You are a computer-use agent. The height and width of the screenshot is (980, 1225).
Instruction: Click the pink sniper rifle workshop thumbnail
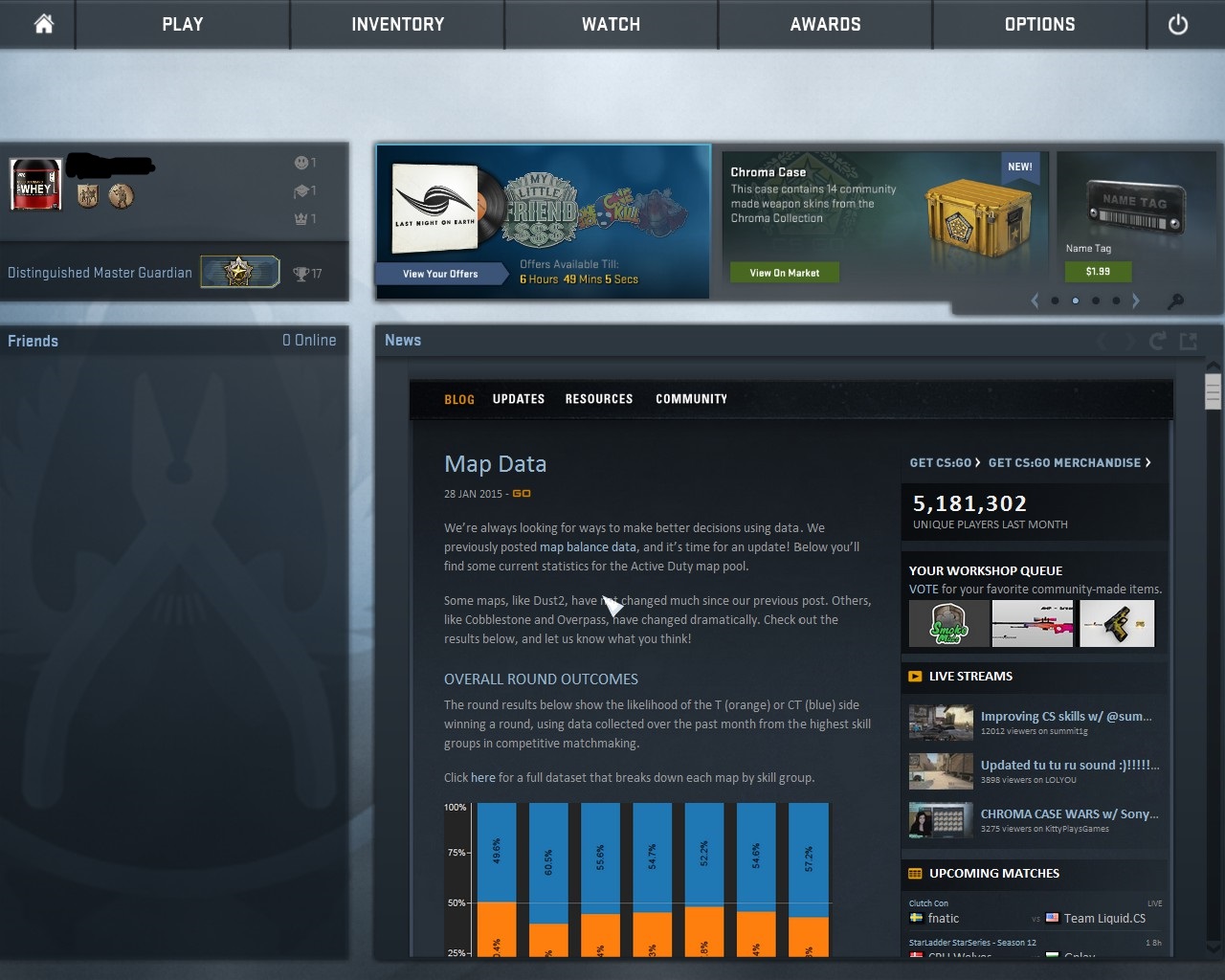(x=1033, y=624)
